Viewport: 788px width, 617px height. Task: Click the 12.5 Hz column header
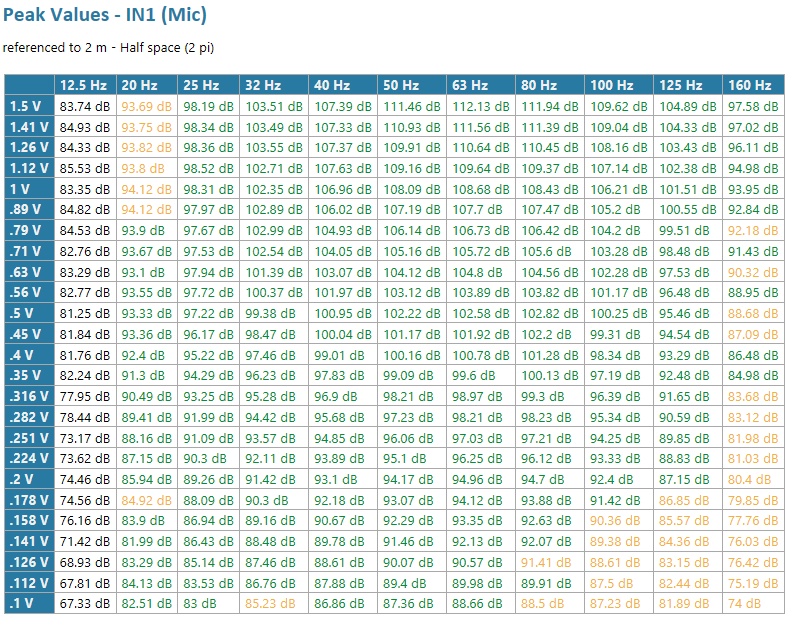pyautogui.click(x=85, y=85)
